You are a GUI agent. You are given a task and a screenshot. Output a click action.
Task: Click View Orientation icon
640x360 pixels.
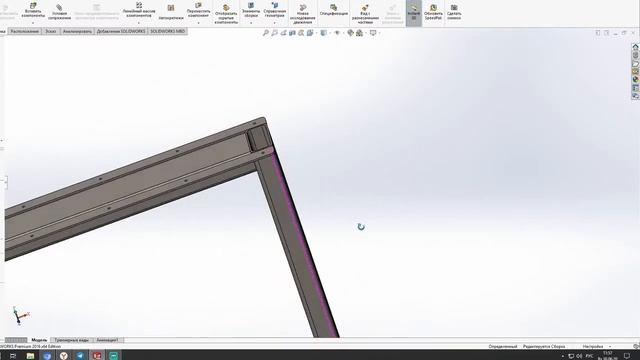pos(310,33)
